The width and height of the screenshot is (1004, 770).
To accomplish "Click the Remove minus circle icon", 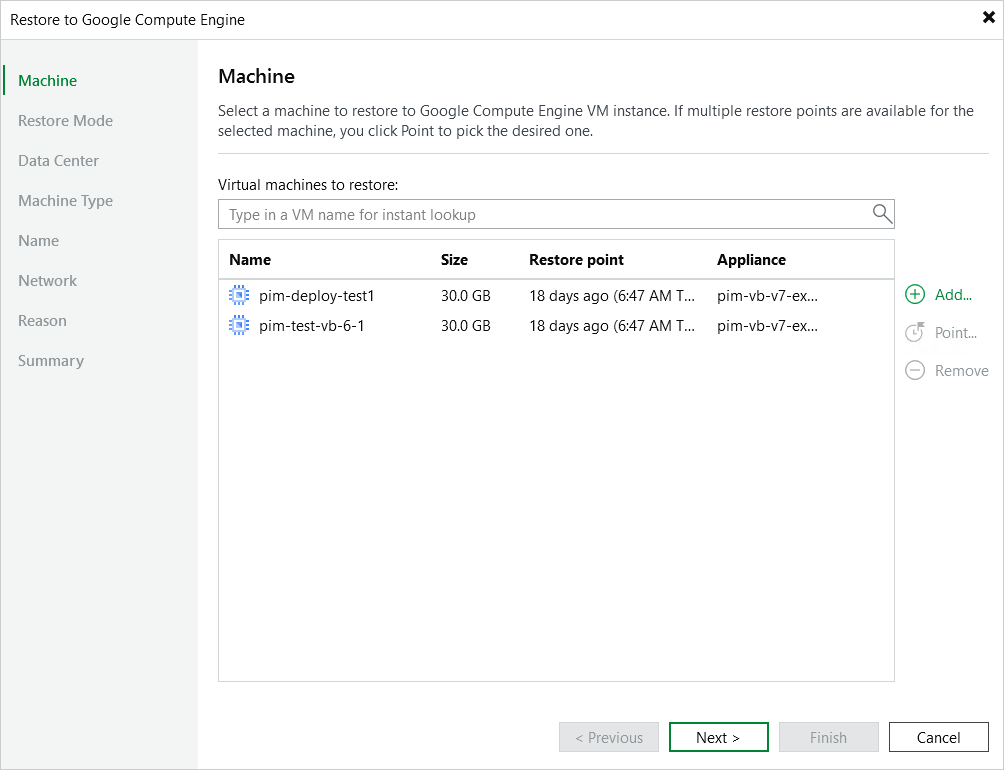I will (914, 370).
